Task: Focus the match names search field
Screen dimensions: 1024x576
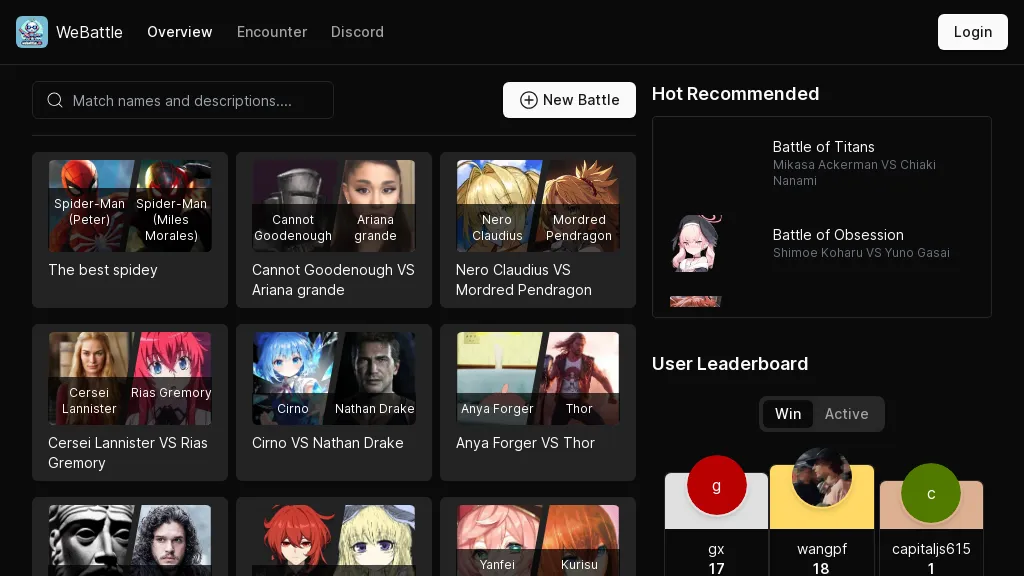Action: tap(195, 100)
